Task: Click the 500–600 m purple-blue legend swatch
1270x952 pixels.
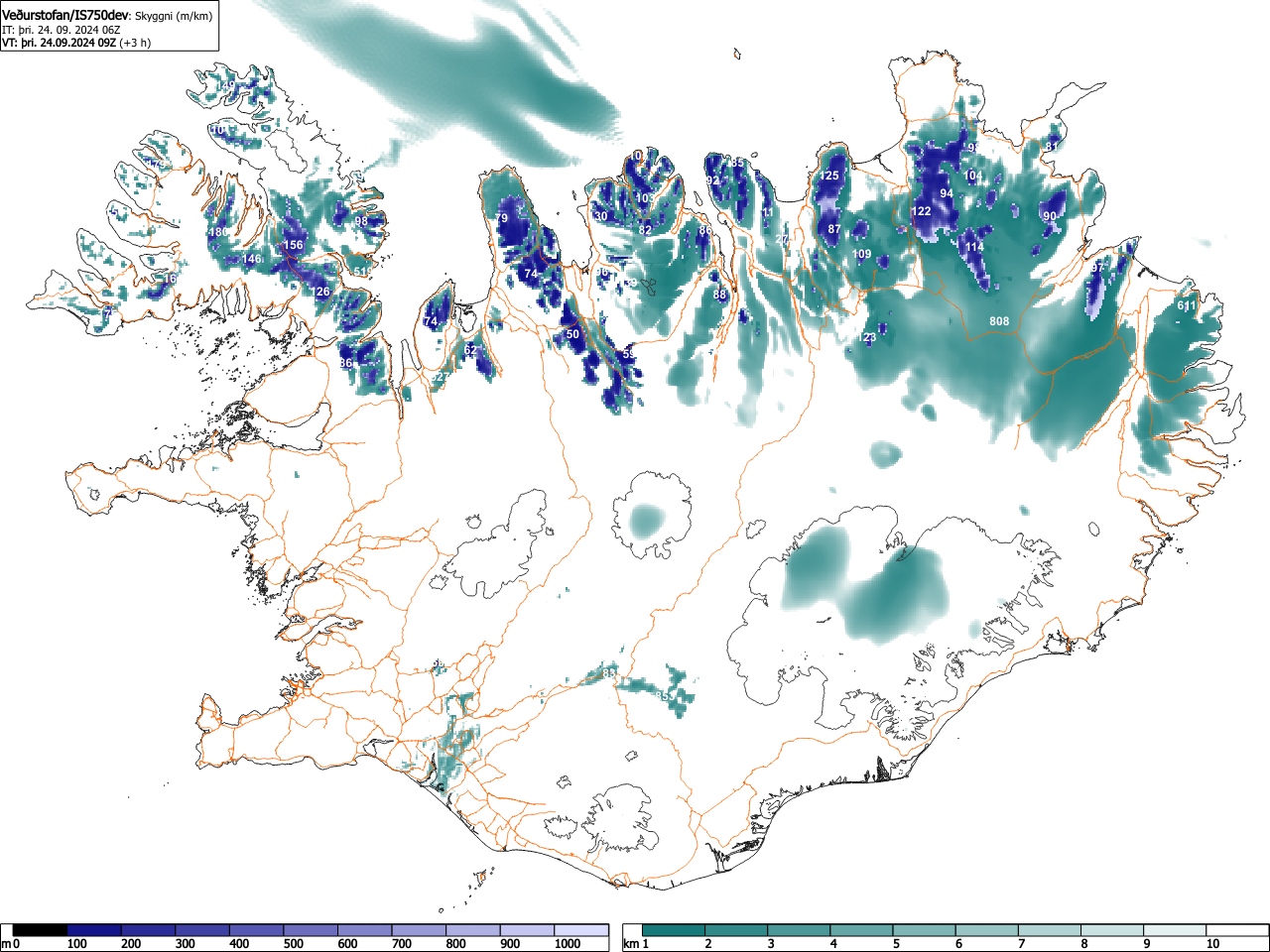Action: [x=310, y=930]
